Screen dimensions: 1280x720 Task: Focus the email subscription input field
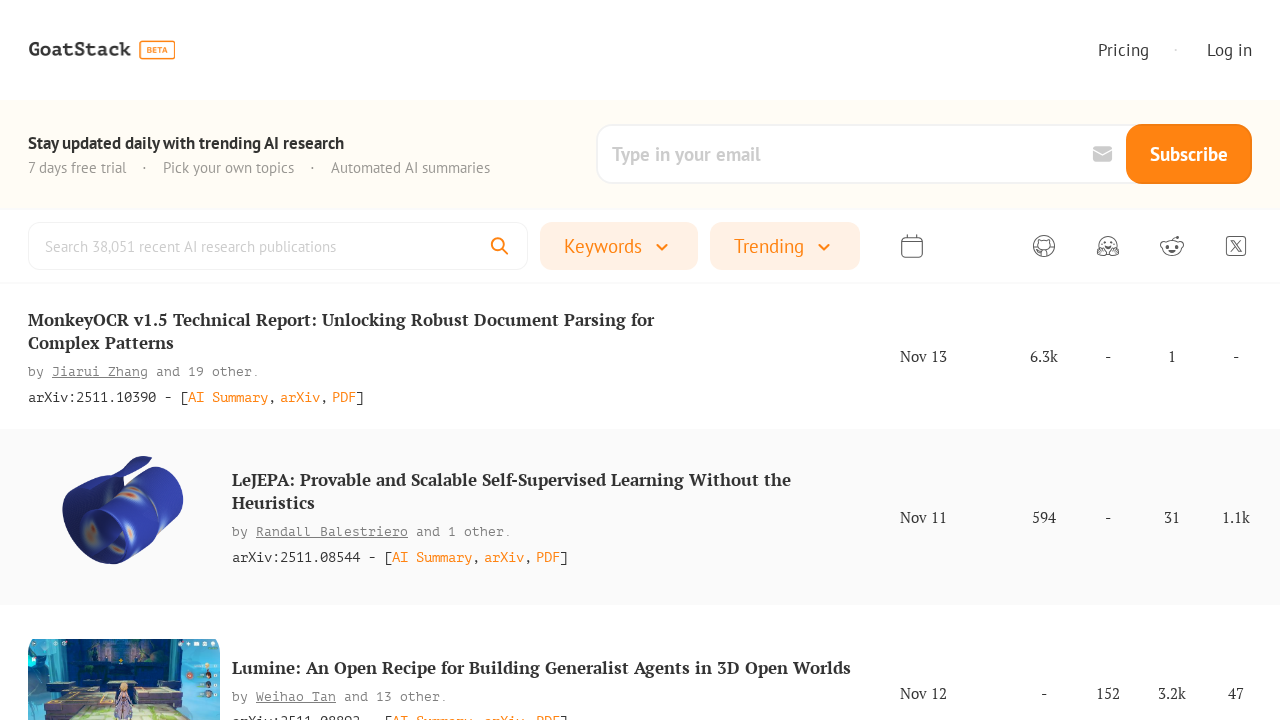845,154
